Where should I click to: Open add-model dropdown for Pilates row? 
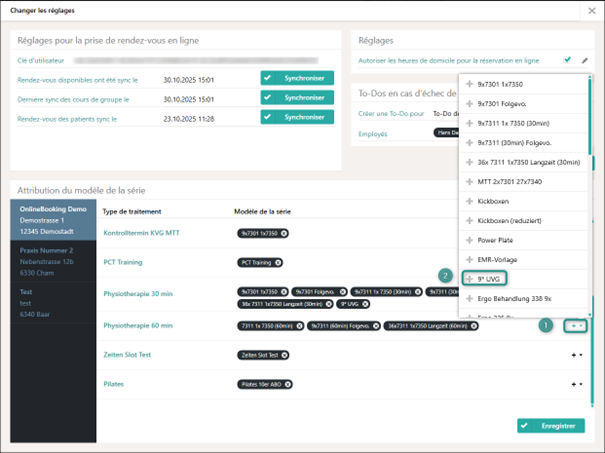[x=576, y=384]
